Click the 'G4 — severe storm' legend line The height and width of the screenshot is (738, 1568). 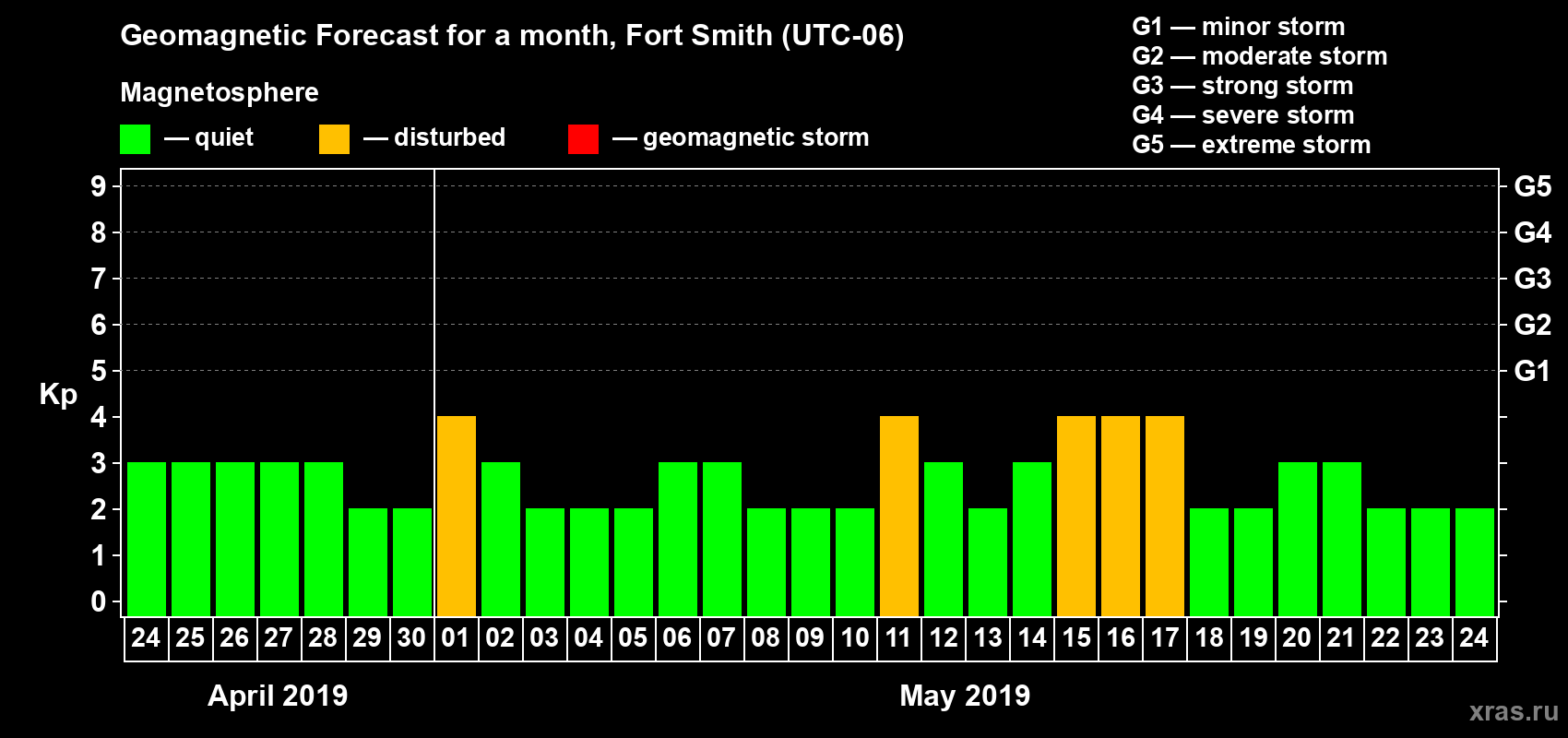(x=1242, y=115)
